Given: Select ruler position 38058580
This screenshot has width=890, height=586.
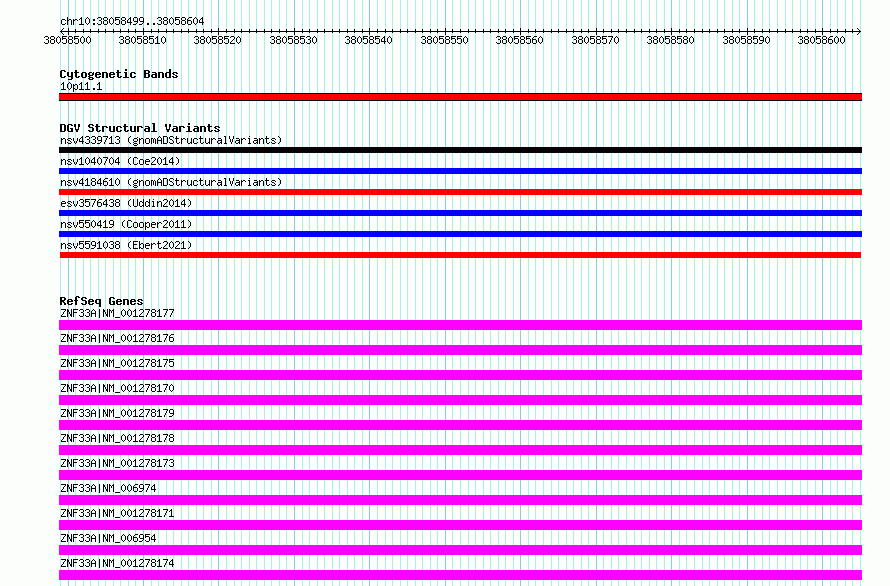Looking at the screenshot, I should click(x=670, y=40).
